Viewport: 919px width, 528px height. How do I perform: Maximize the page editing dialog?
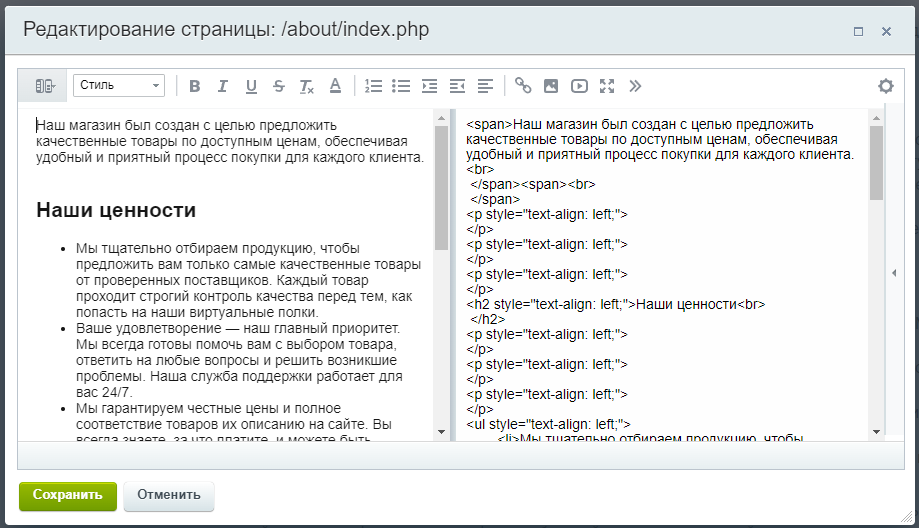[859, 32]
